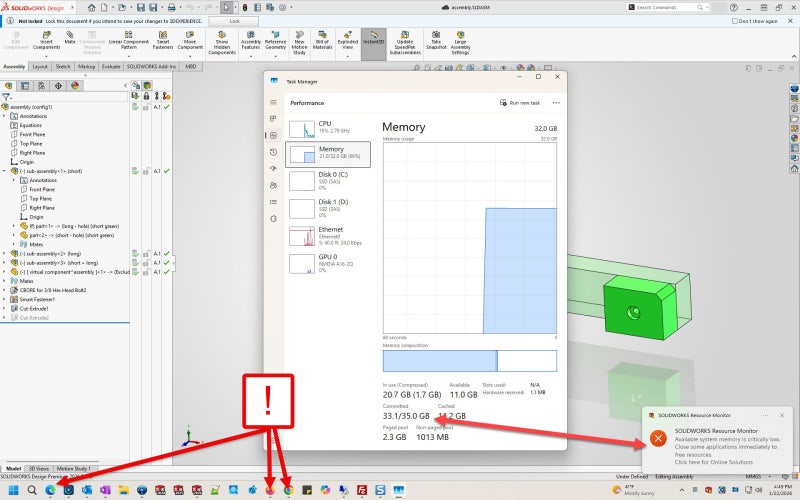Click Smart Fasteners tool
800x500 pixels.
pyautogui.click(x=163, y=40)
